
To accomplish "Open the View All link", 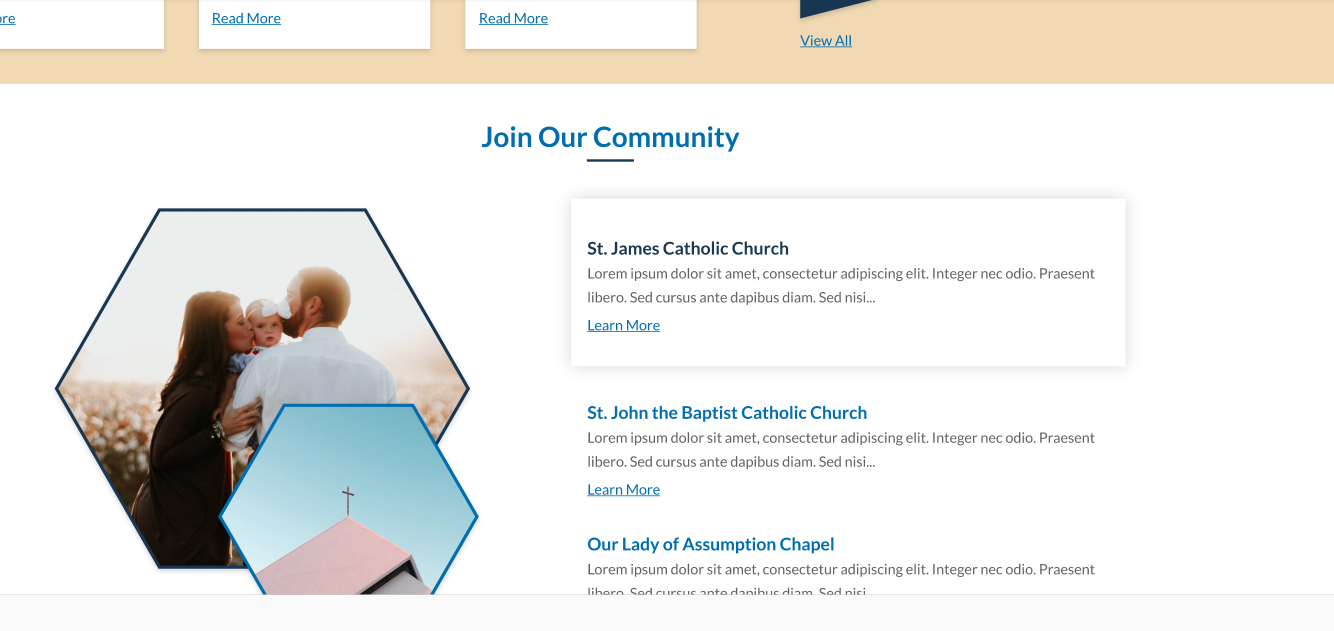I will (x=826, y=40).
